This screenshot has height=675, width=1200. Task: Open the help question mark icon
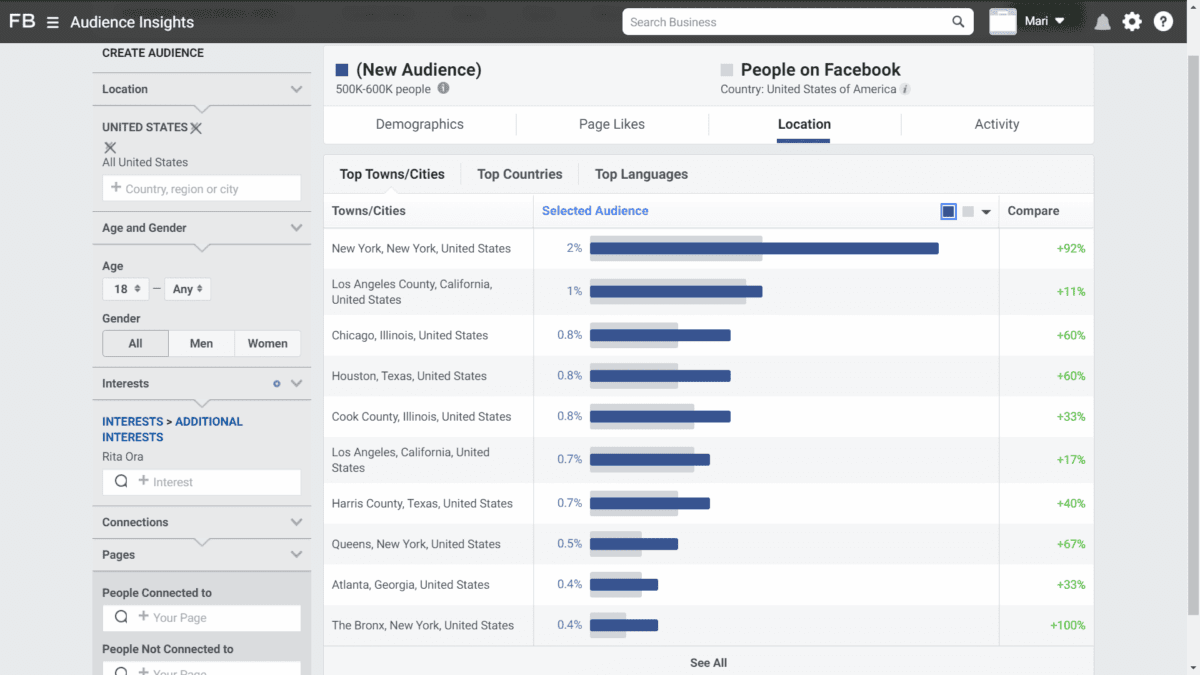[1163, 21]
